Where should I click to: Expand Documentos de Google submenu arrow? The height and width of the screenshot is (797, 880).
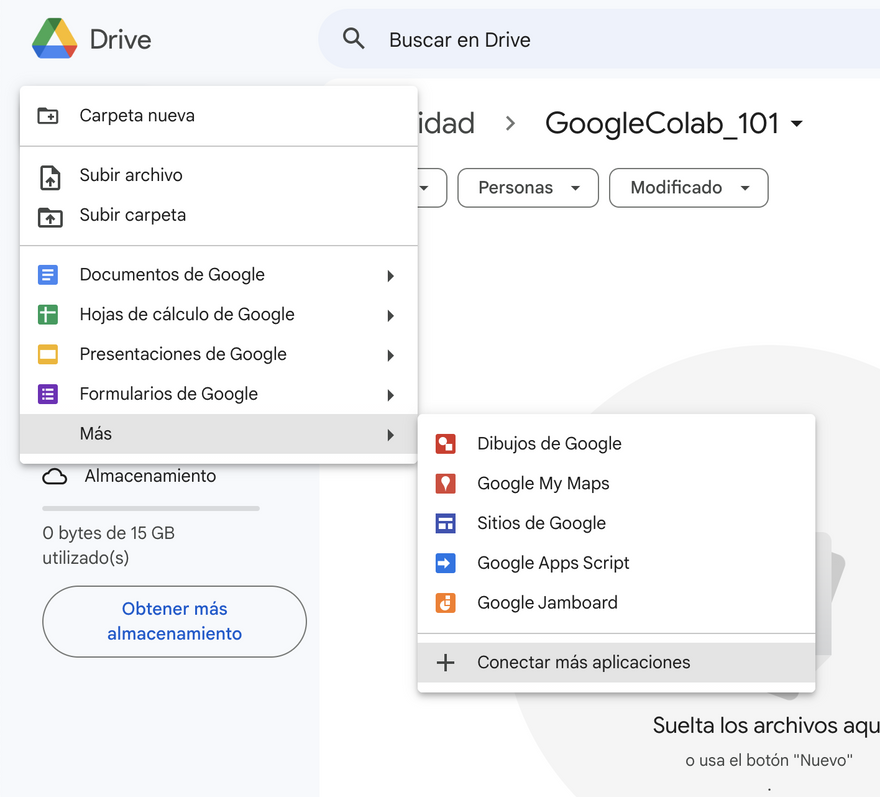point(391,276)
